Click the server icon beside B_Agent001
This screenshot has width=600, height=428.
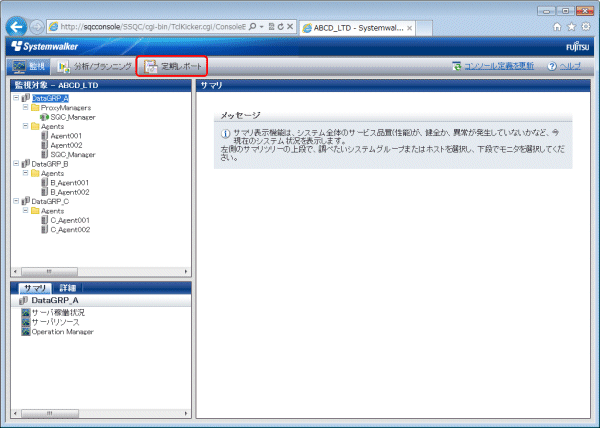(x=45, y=182)
